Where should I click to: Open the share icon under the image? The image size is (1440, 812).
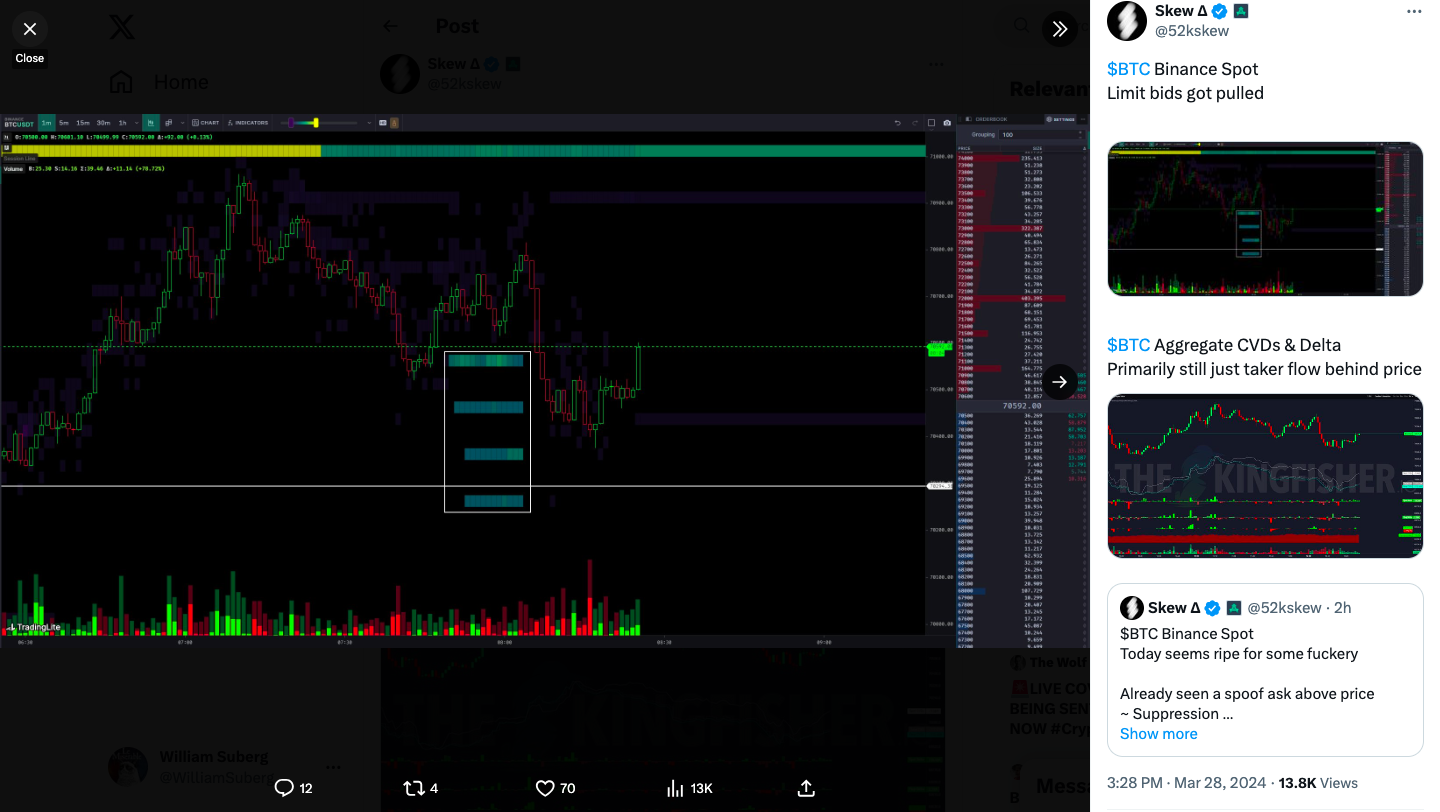point(806,788)
